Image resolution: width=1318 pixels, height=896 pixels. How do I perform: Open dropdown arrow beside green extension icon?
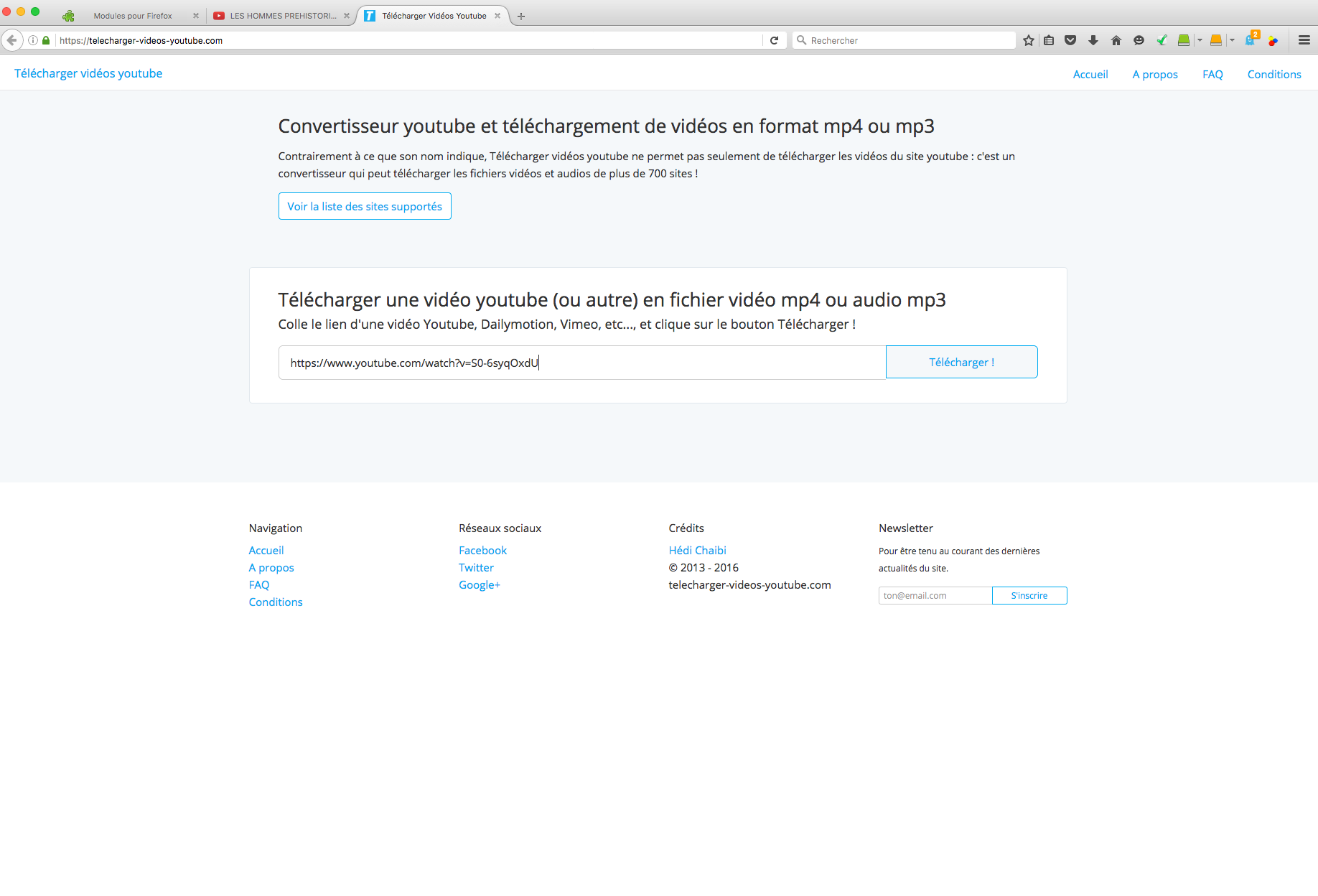[1200, 40]
